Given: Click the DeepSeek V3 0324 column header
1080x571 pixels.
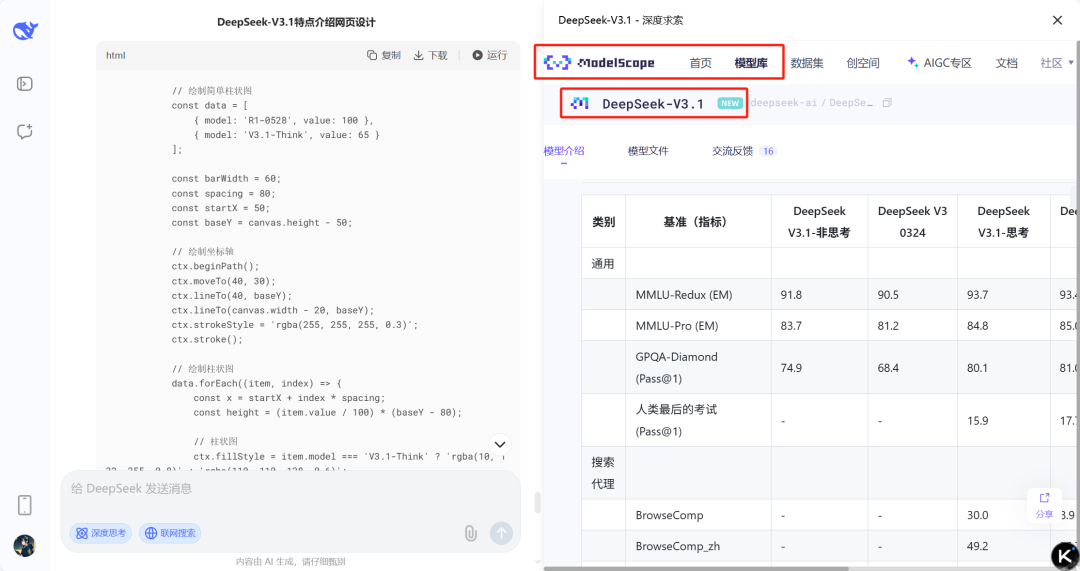Looking at the screenshot, I should point(912,222).
